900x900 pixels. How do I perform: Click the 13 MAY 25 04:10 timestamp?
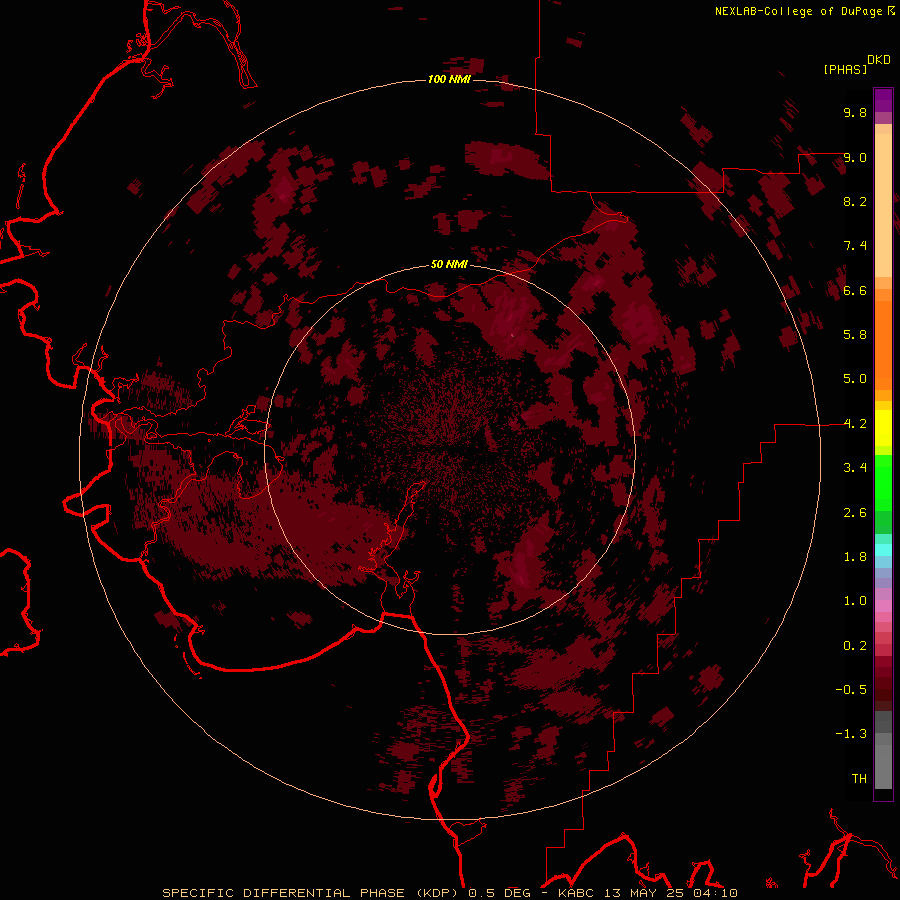tap(671, 893)
